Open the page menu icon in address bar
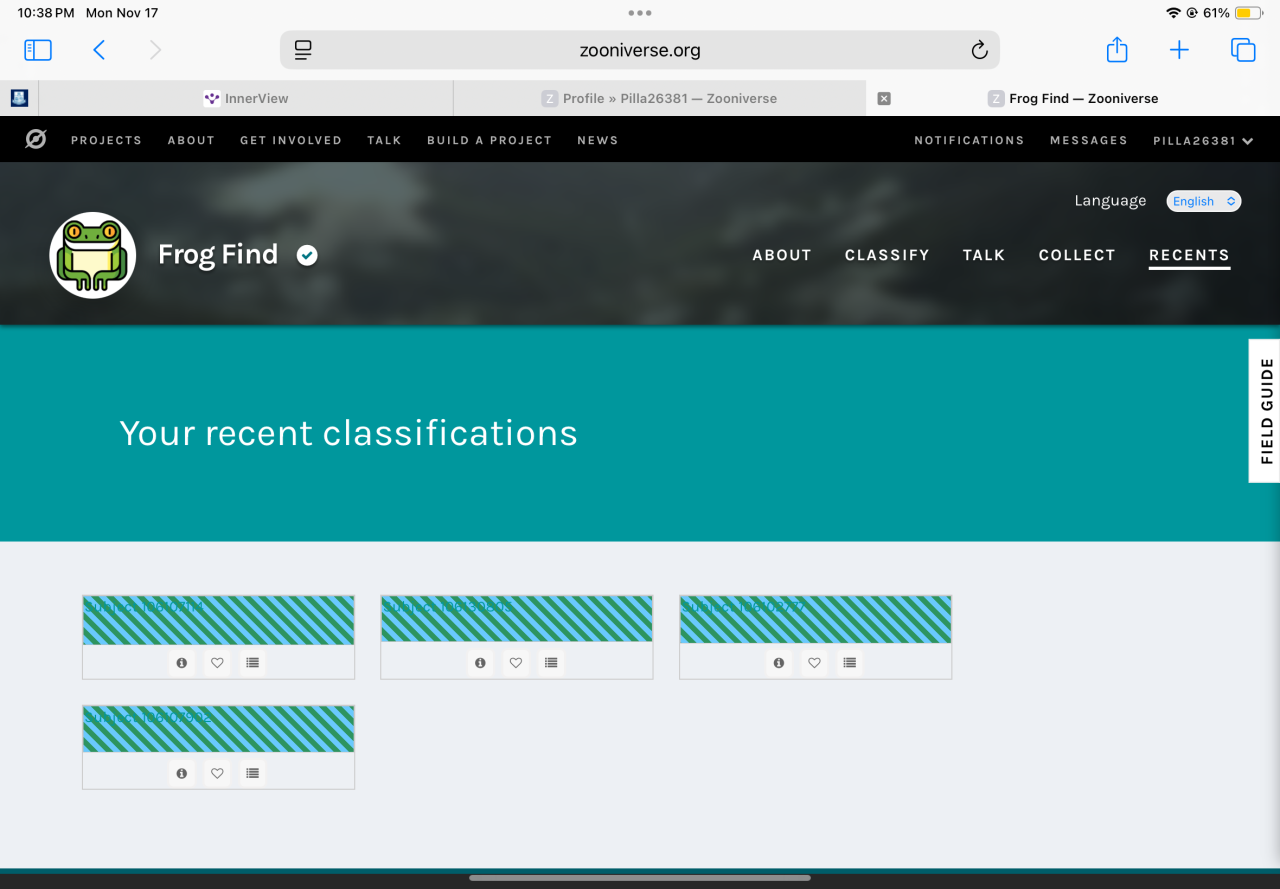Screen dimensions: 1280x889 304,50
